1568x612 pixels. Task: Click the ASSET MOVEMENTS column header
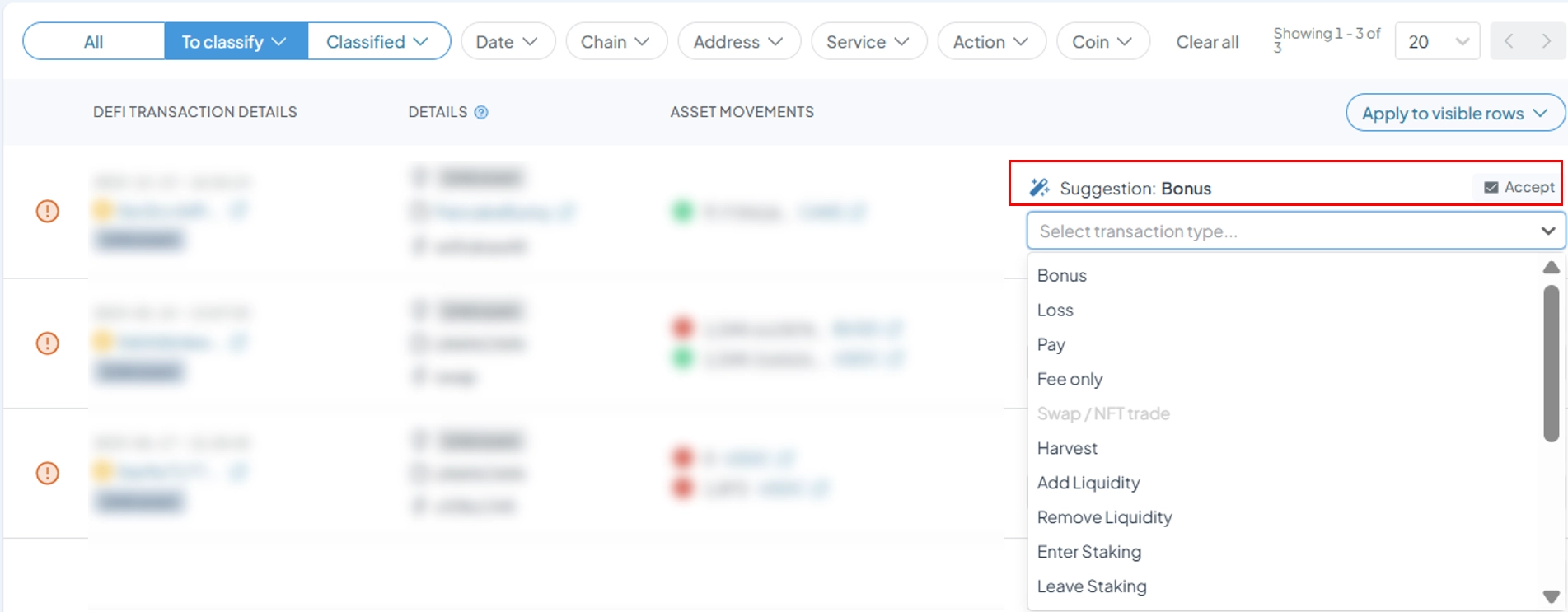742,112
